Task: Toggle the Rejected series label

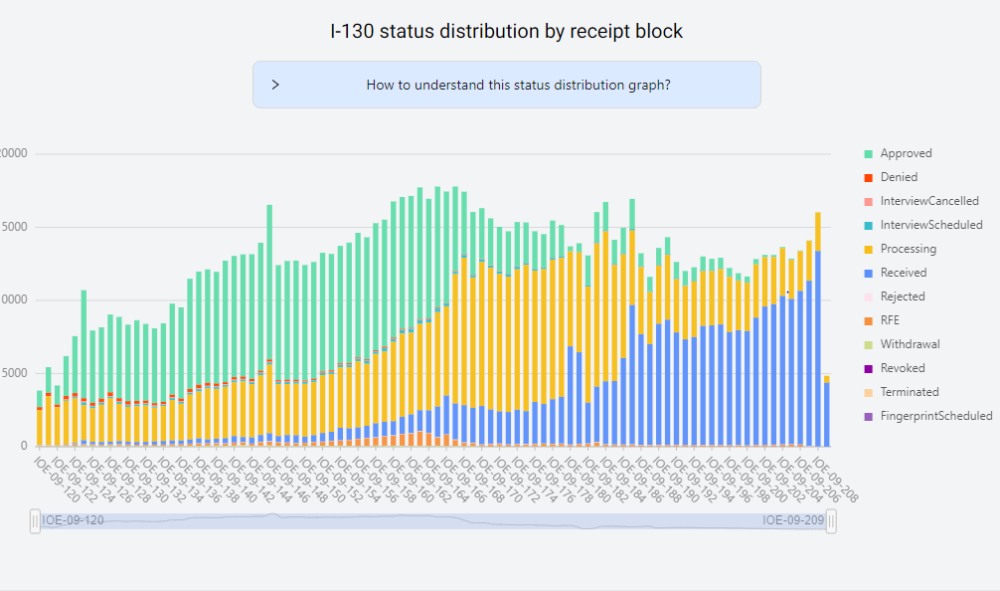Action: point(902,297)
